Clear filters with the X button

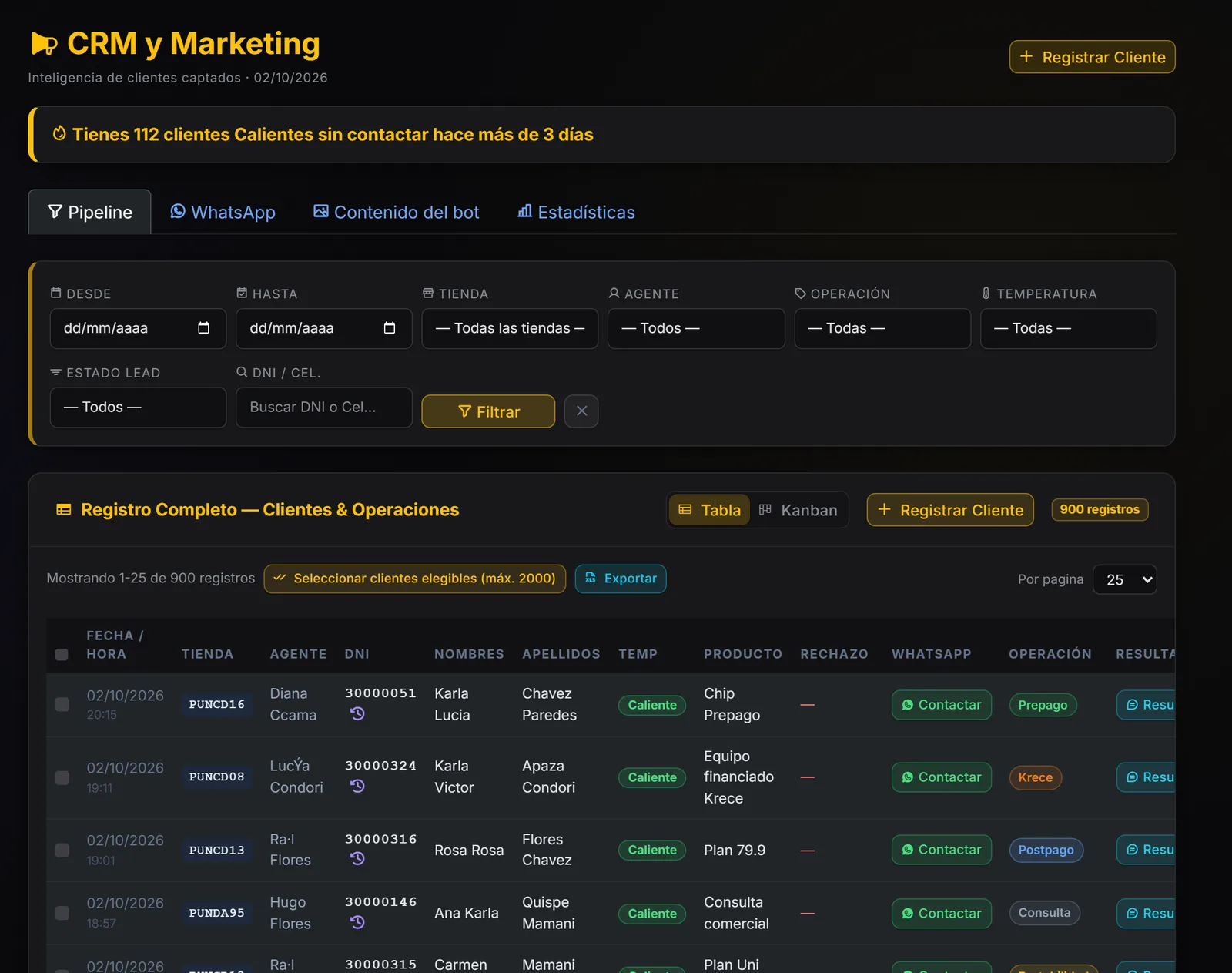[x=581, y=411]
